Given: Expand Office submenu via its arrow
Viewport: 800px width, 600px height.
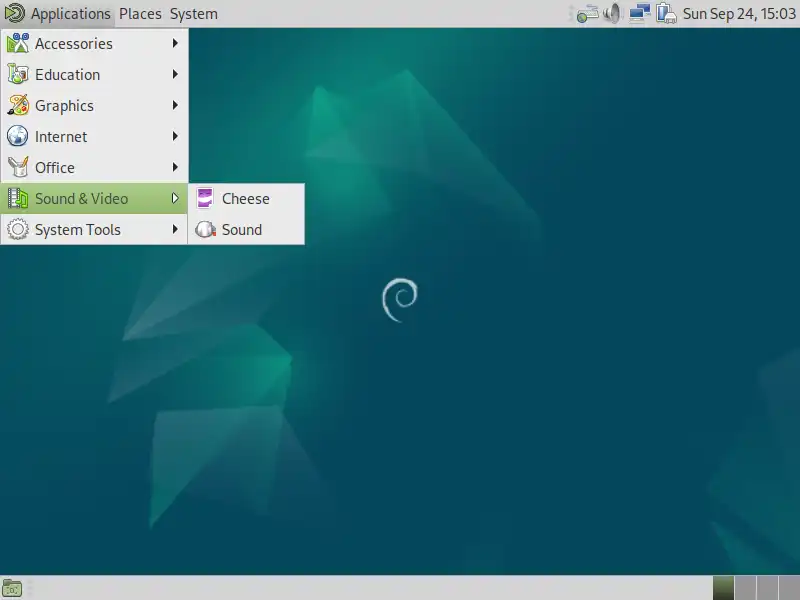Looking at the screenshot, I should click(x=175, y=167).
